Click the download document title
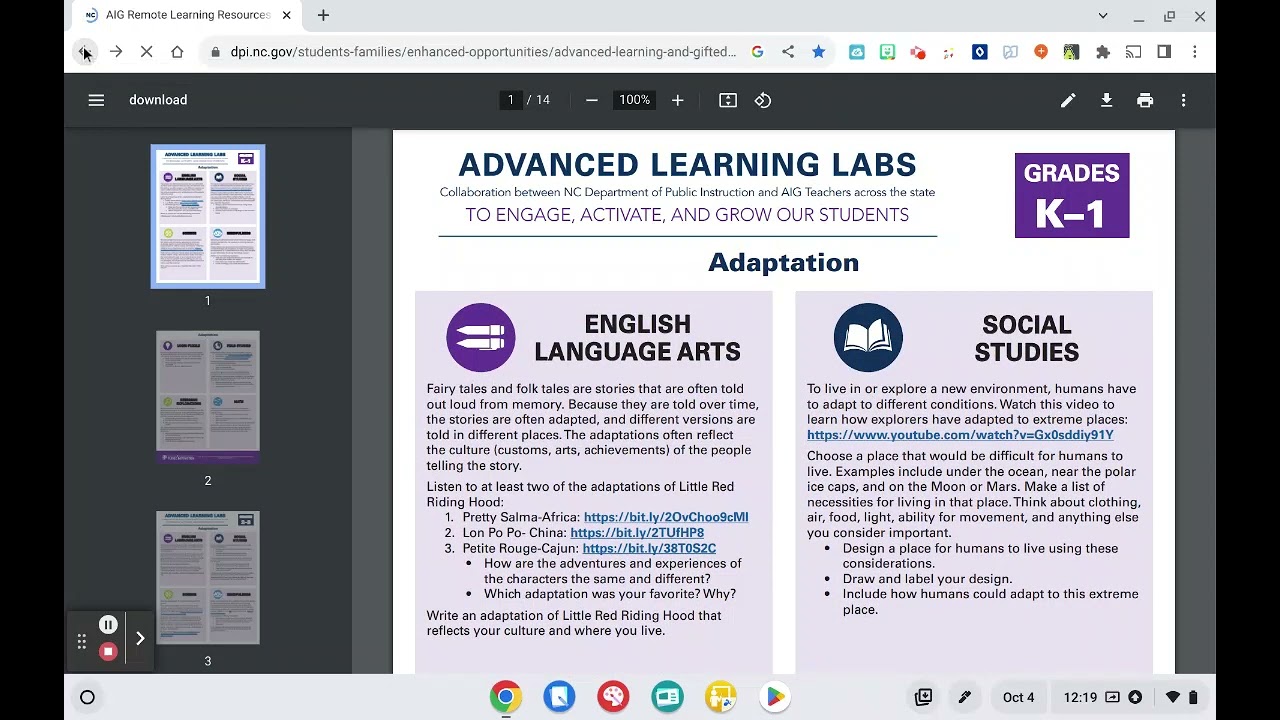Viewport: 1280px width, 720px height. (x=158, y=100)
